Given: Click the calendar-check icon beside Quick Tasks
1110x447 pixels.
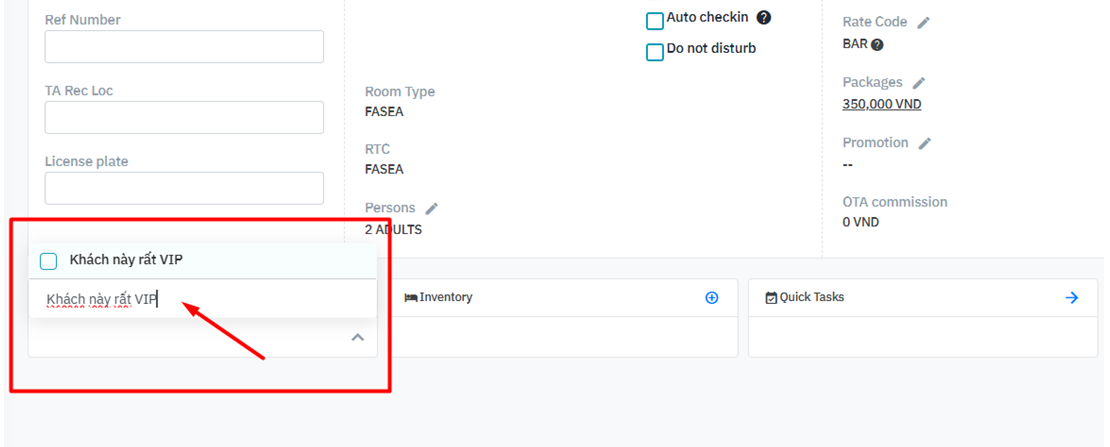Looking at the screenshot, I should (x=771, y=297).
